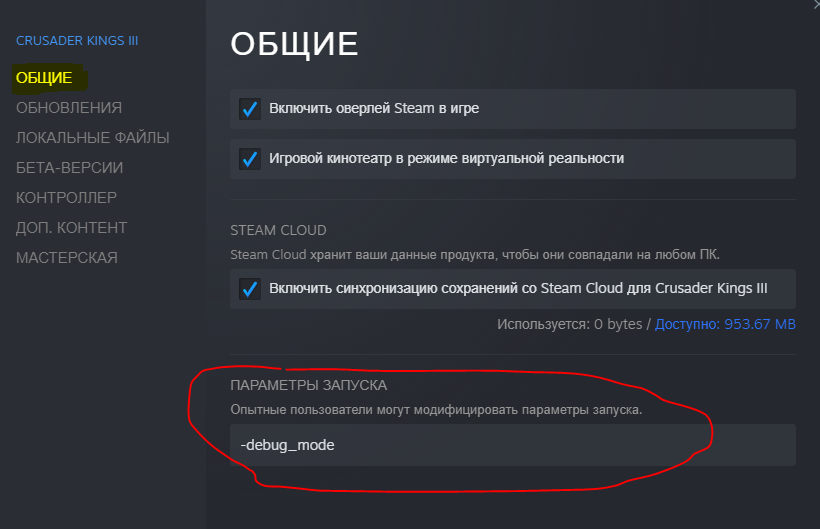Switch to ЛОКАЛЬНЫЕ ФАЙЛЫ tab
The height and width of the screenshot is (529, 820).
(x=93, y=137)
